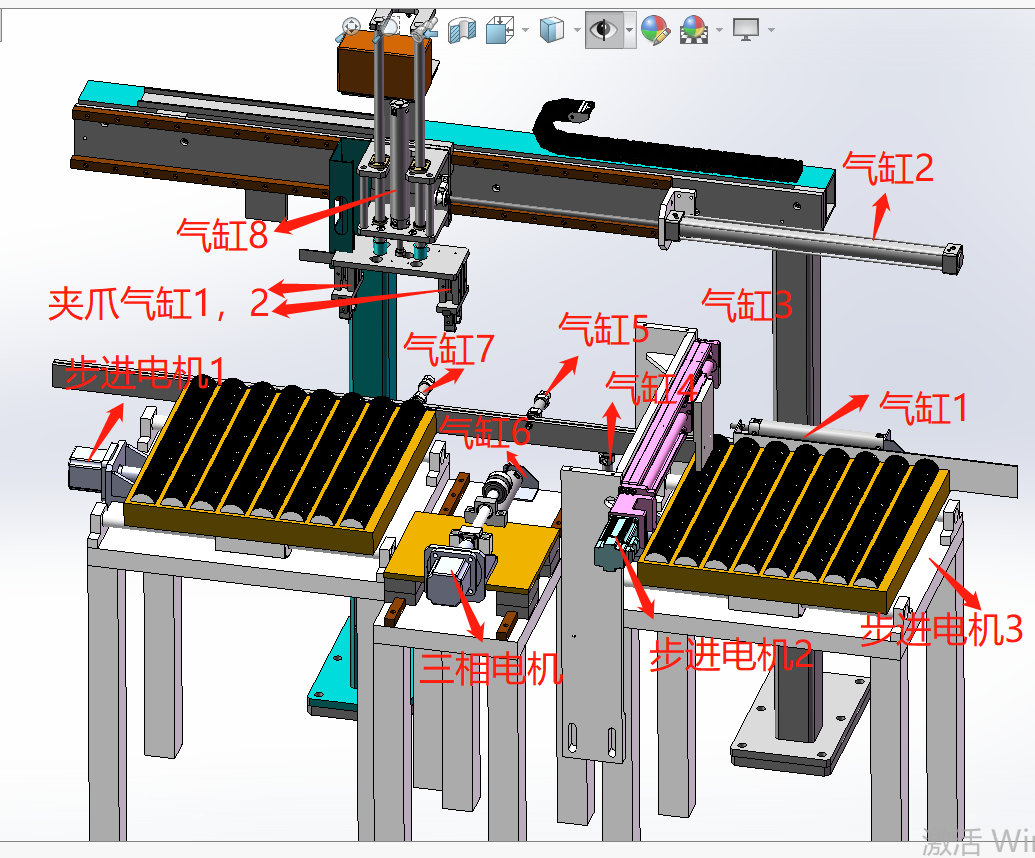Click the Zoom to Fit magnifier icon

tap(351, 30)
